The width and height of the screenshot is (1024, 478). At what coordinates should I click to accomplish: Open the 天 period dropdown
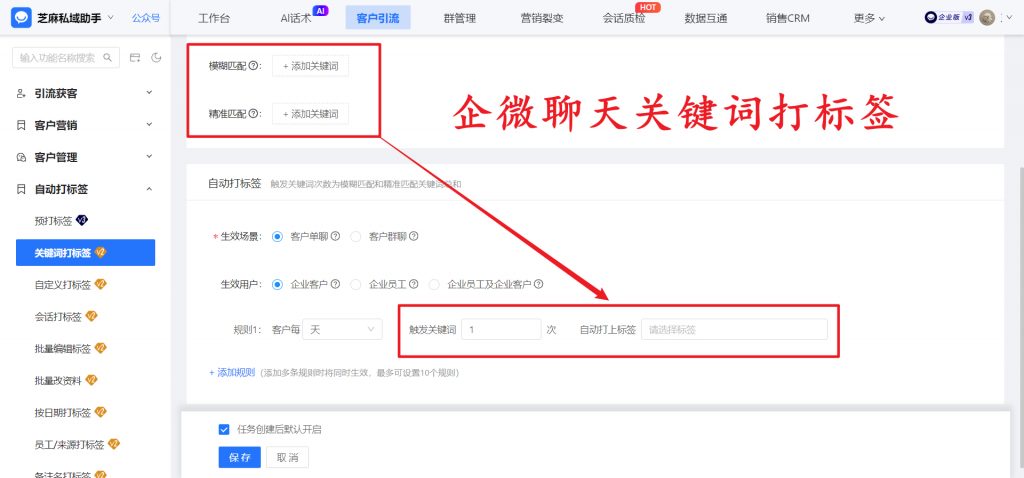point(343,329)
